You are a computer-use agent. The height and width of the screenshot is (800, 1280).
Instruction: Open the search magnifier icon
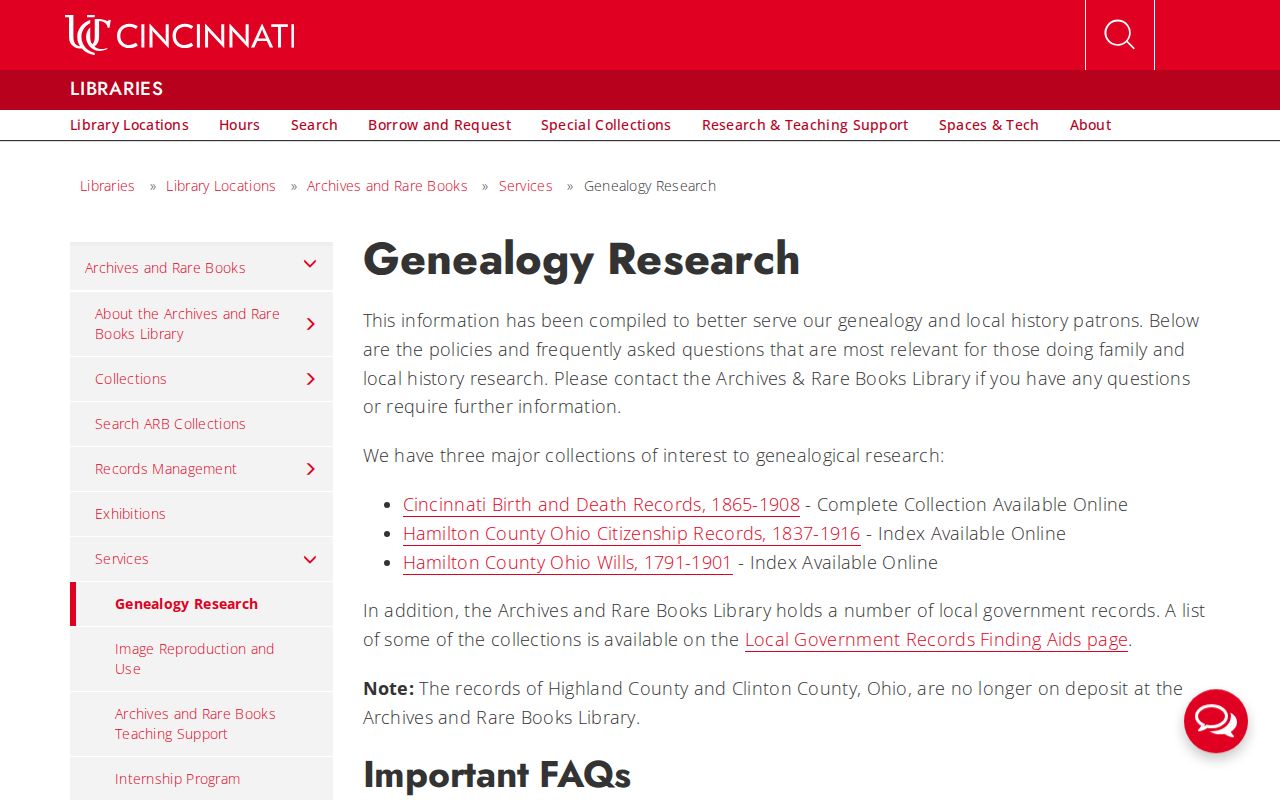click(1119, 35)
